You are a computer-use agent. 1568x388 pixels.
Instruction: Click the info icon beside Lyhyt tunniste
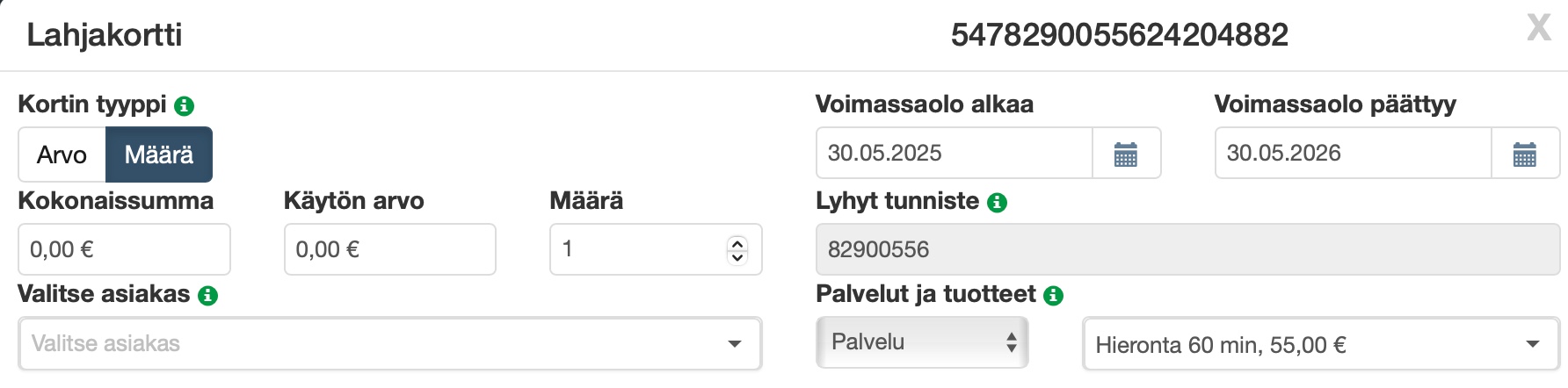tap(997, 203)
